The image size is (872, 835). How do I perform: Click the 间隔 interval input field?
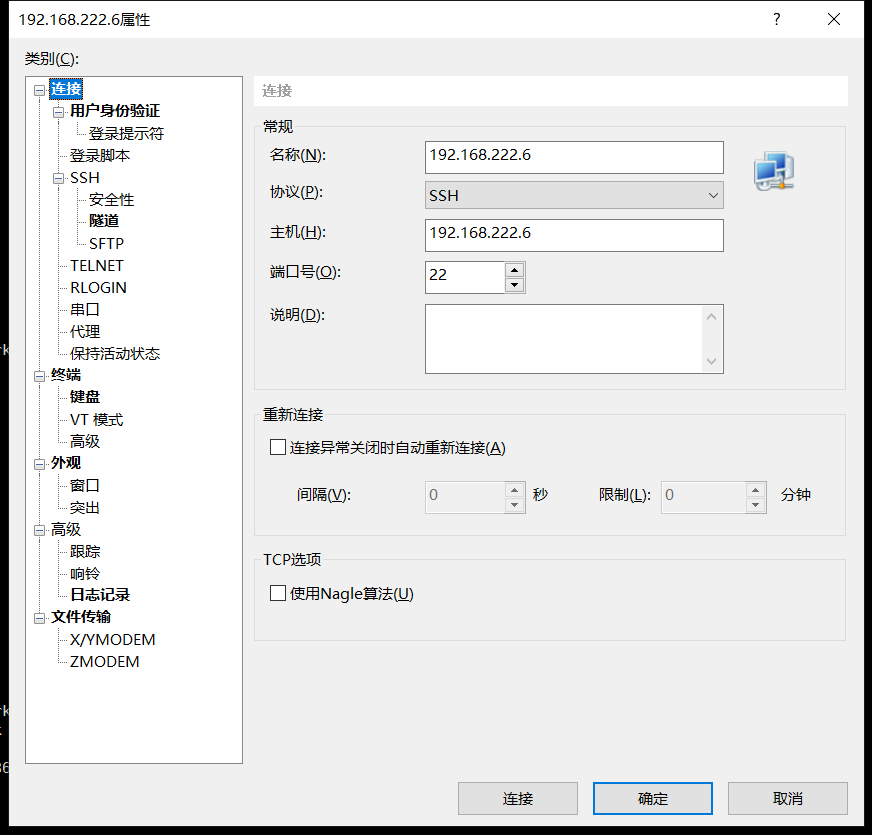click(x=465, y=497)
